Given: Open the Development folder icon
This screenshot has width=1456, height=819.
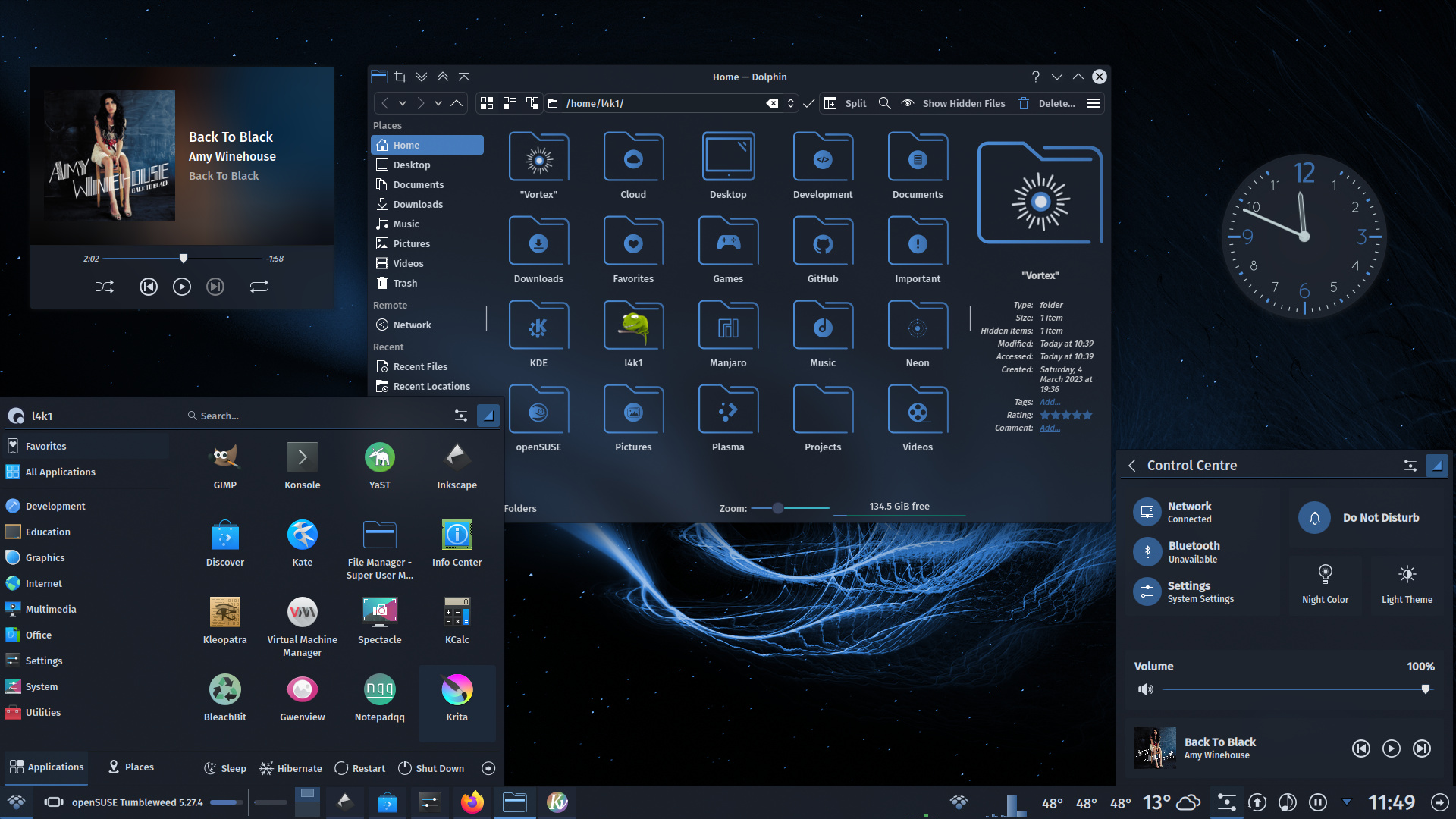Looking at the screenshot, I should pyautogui.click(x=823, y=157).
